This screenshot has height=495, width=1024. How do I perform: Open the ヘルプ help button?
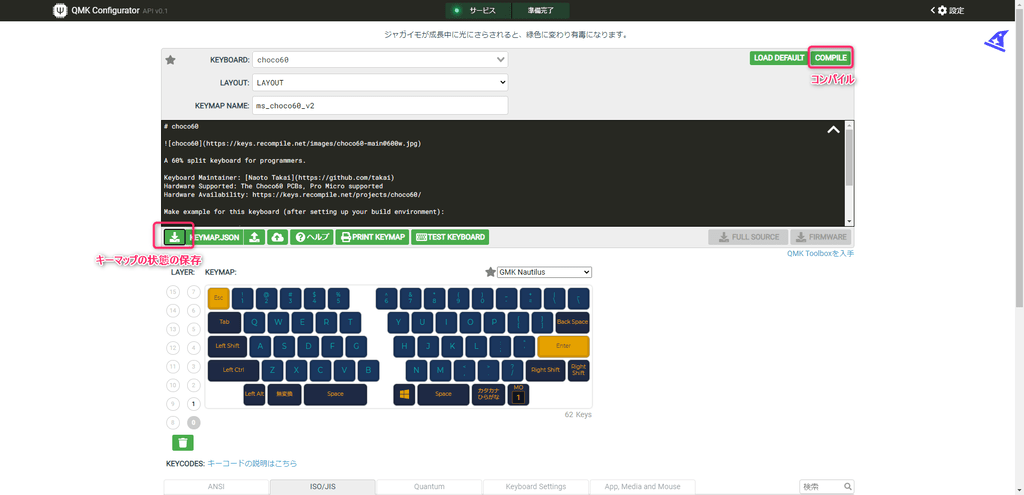tap(312, 237)
